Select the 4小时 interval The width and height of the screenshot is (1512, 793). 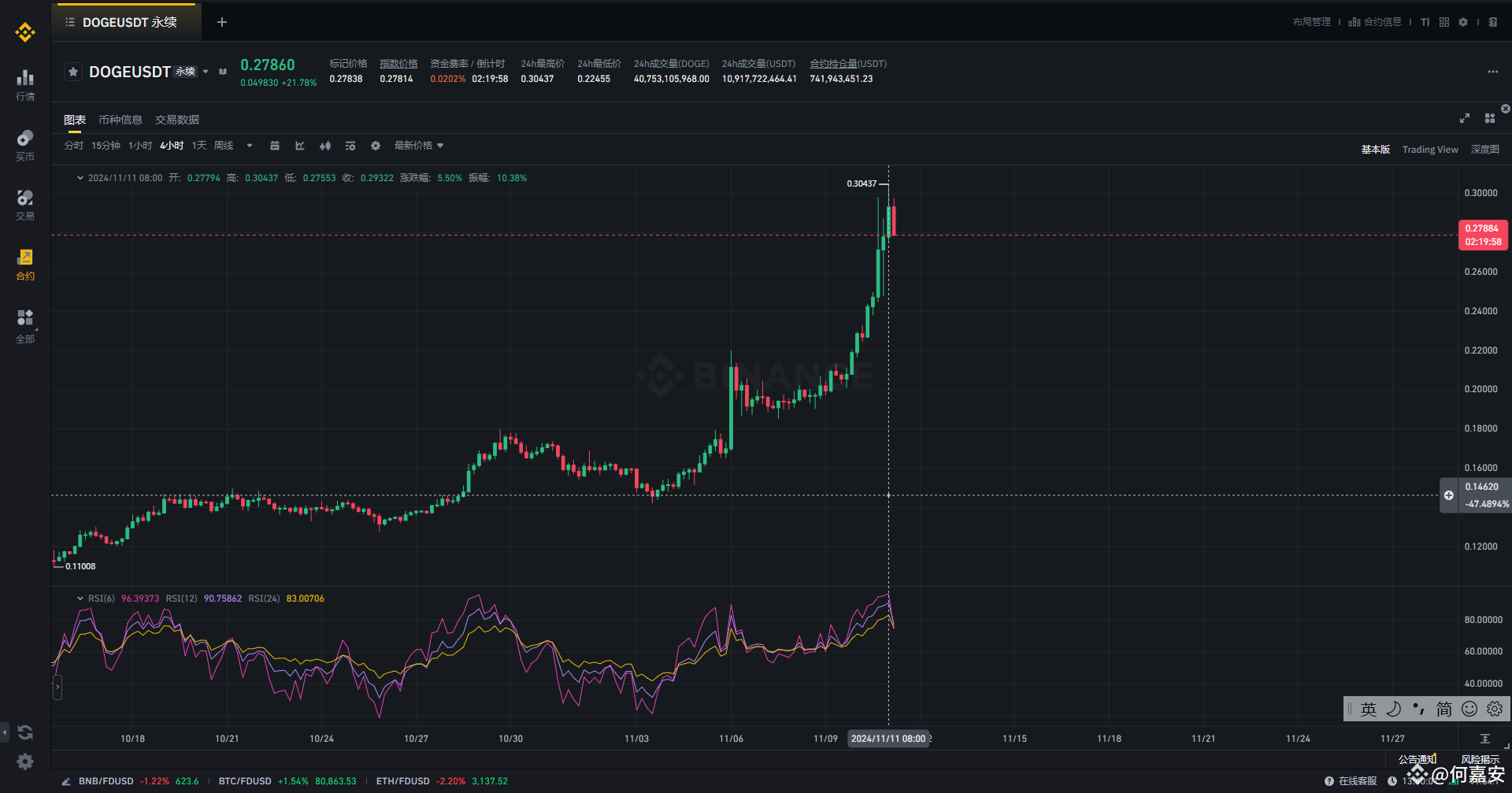[172, 146]
